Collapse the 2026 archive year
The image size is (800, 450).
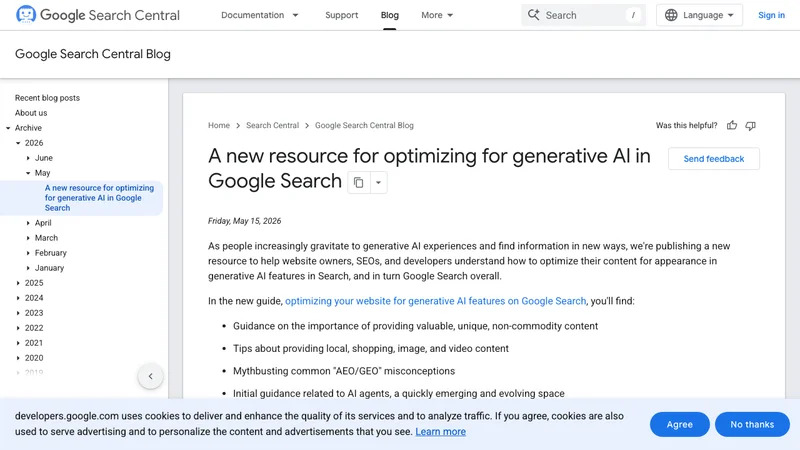[18, 143]
